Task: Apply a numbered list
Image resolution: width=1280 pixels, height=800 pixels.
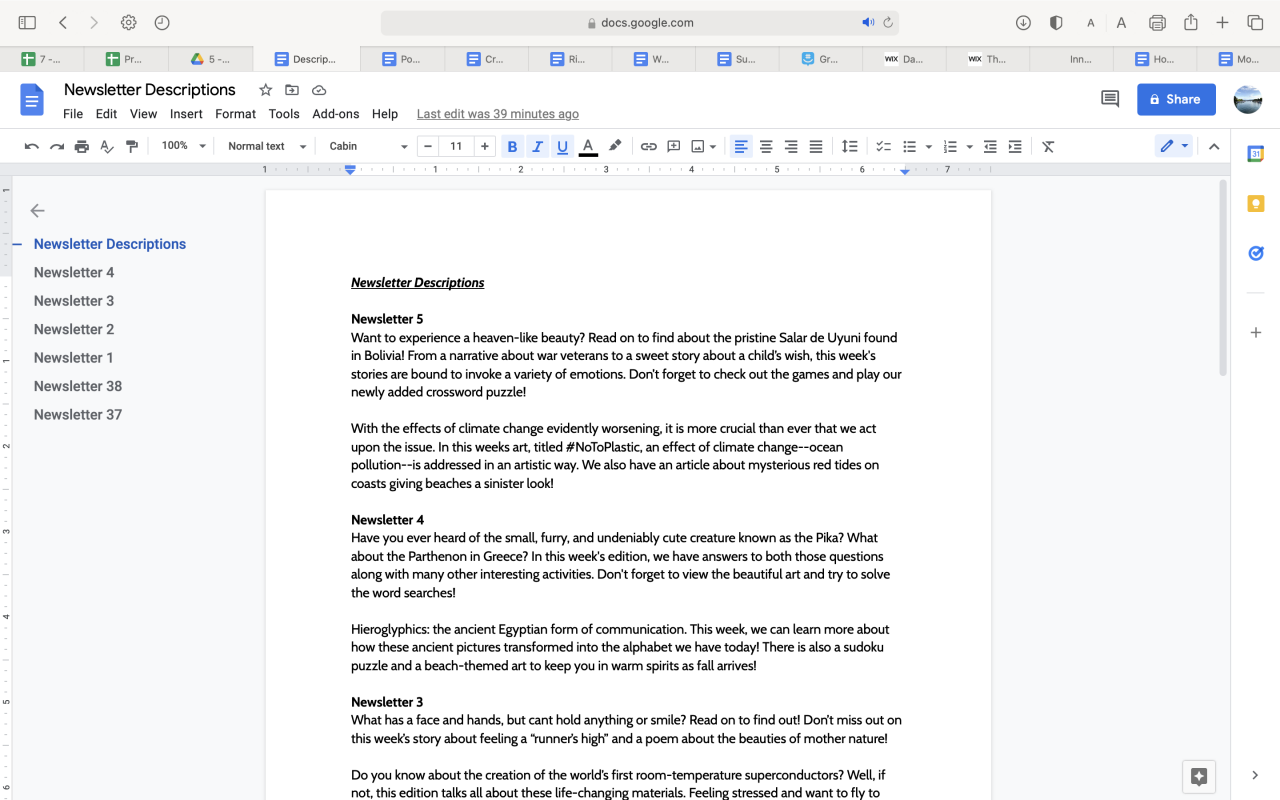Action: coord(950,146)
